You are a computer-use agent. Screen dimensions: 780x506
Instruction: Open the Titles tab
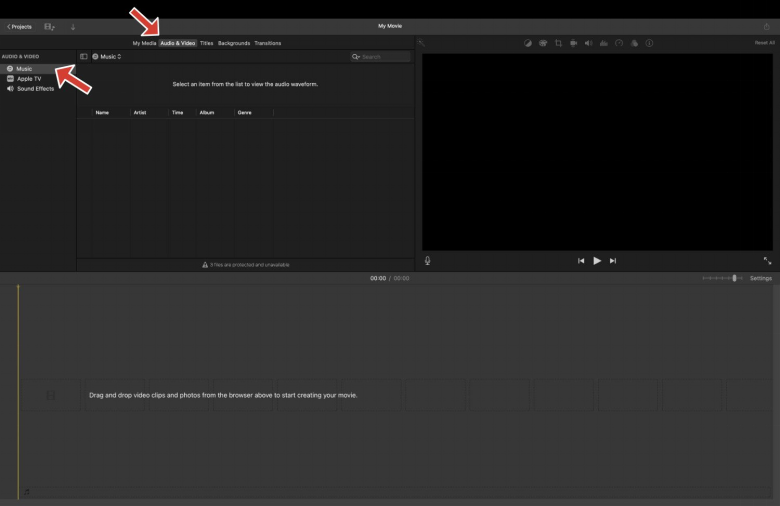(206, 43)
